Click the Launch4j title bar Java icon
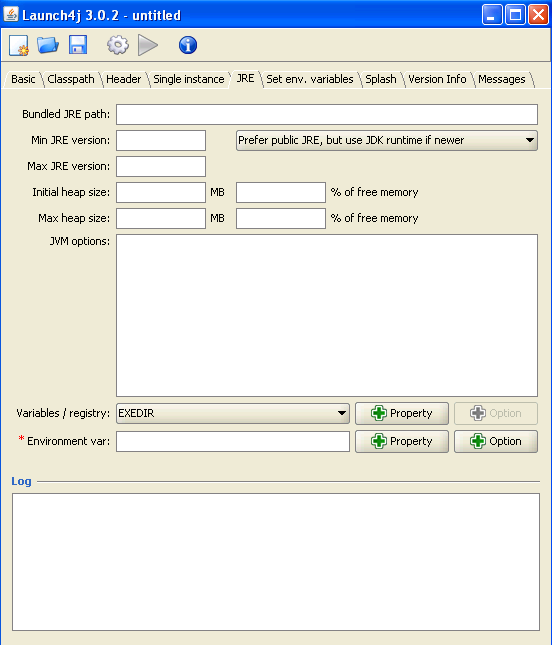Screen dimensions: 552x645 tap(11, 14)
